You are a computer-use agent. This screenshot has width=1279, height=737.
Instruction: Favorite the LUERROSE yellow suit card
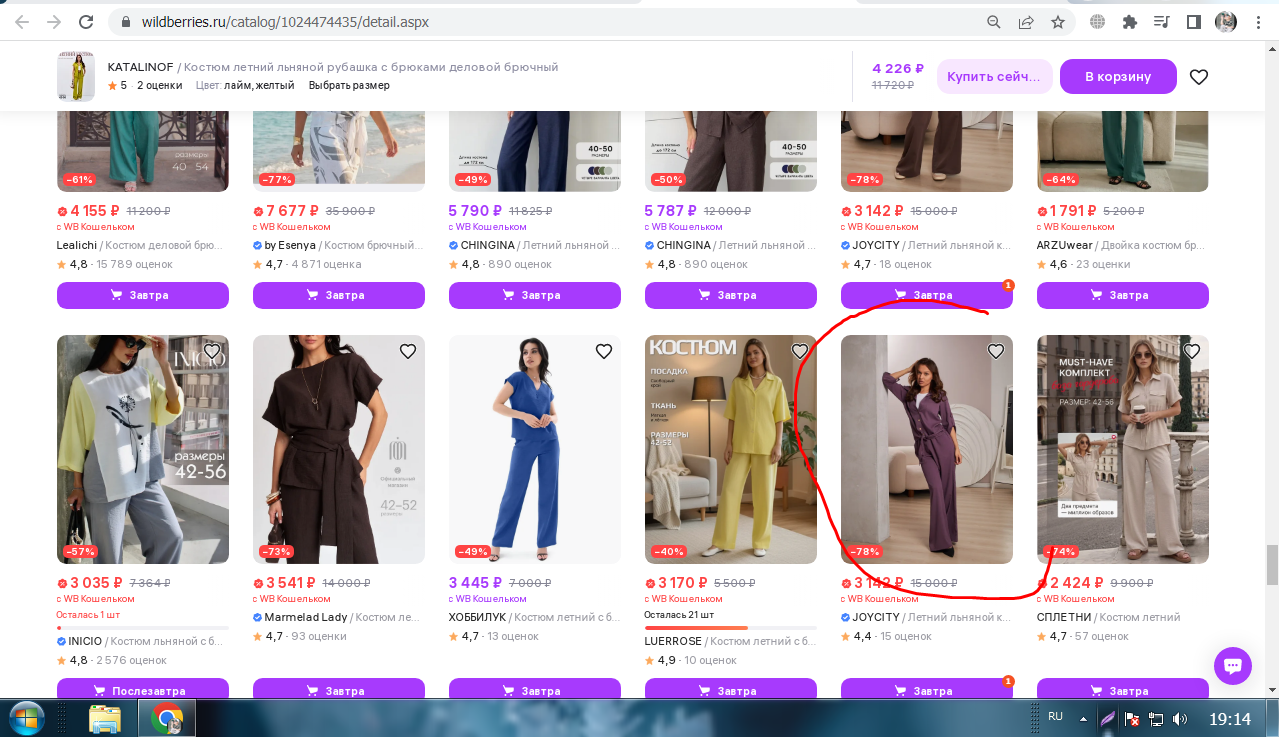800,351
